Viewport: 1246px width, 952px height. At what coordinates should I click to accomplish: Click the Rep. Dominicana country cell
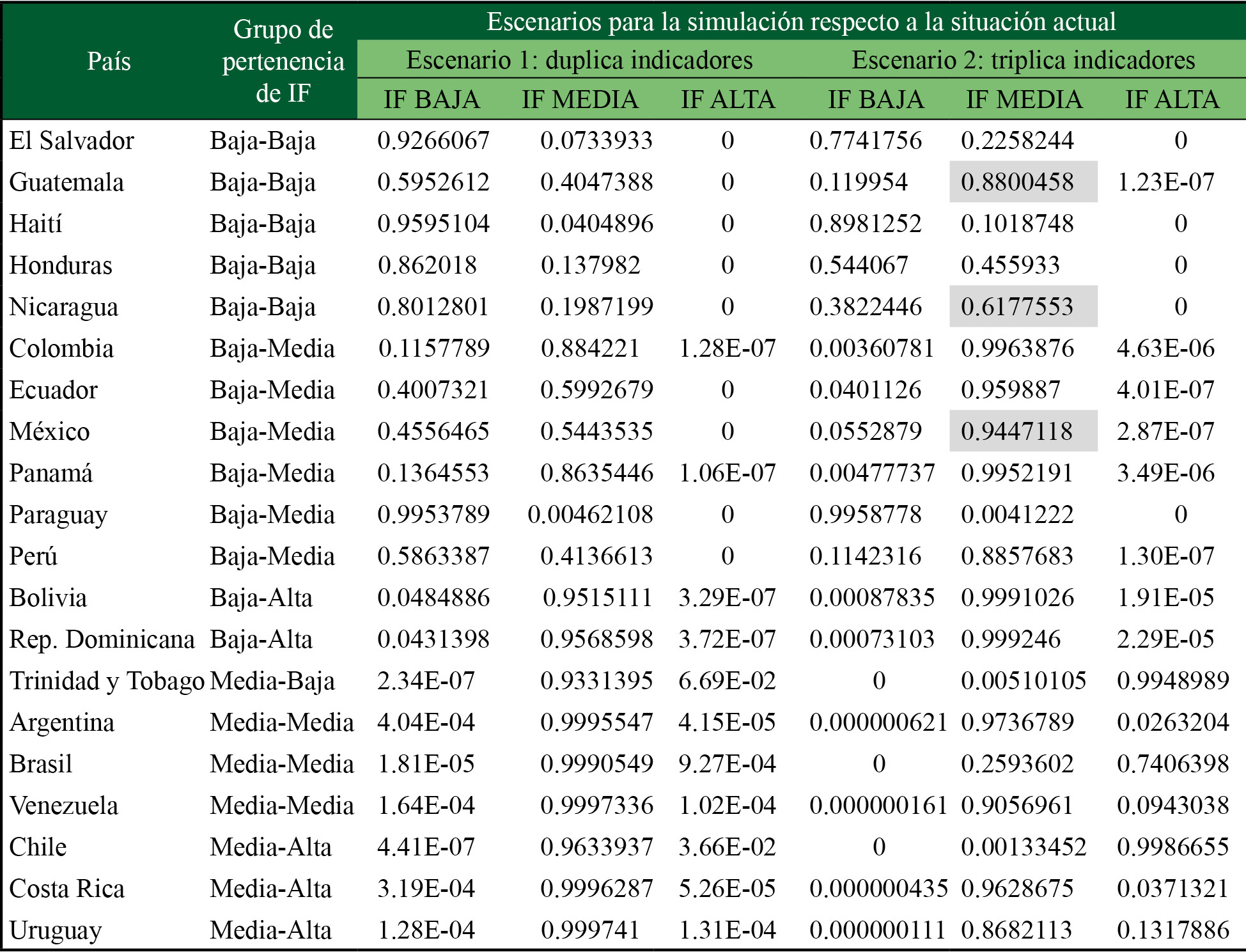pyautogui.click(x=102, y=639)
